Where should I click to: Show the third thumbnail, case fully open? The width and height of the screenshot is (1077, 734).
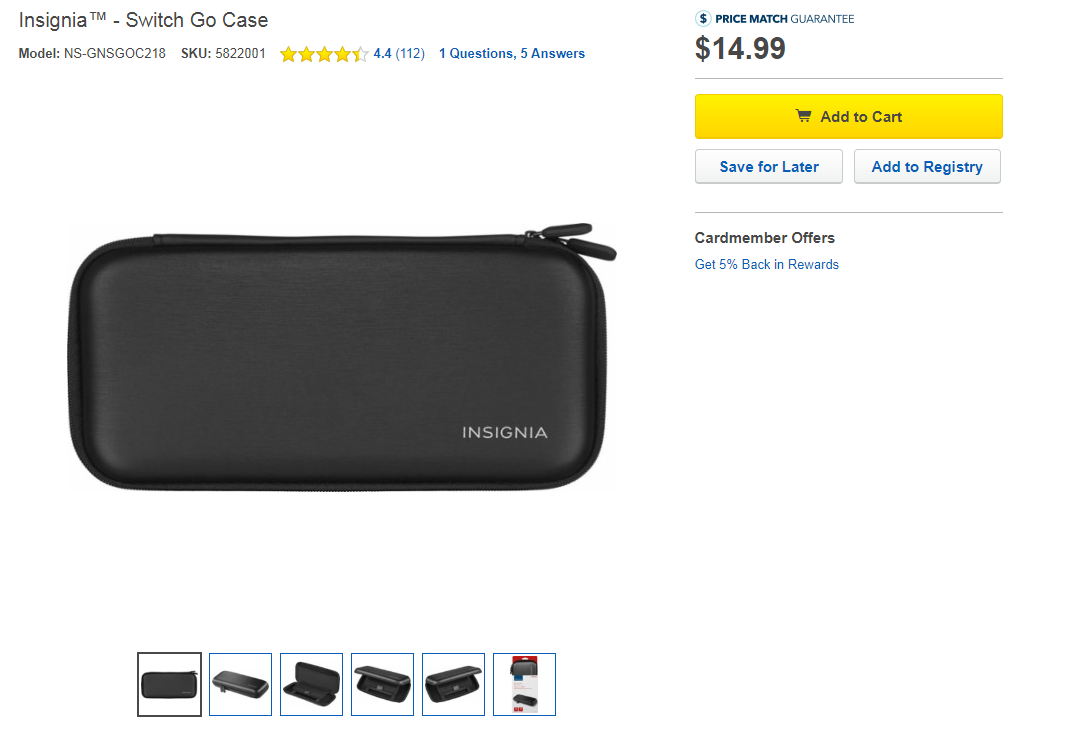[x=311, y=685]
